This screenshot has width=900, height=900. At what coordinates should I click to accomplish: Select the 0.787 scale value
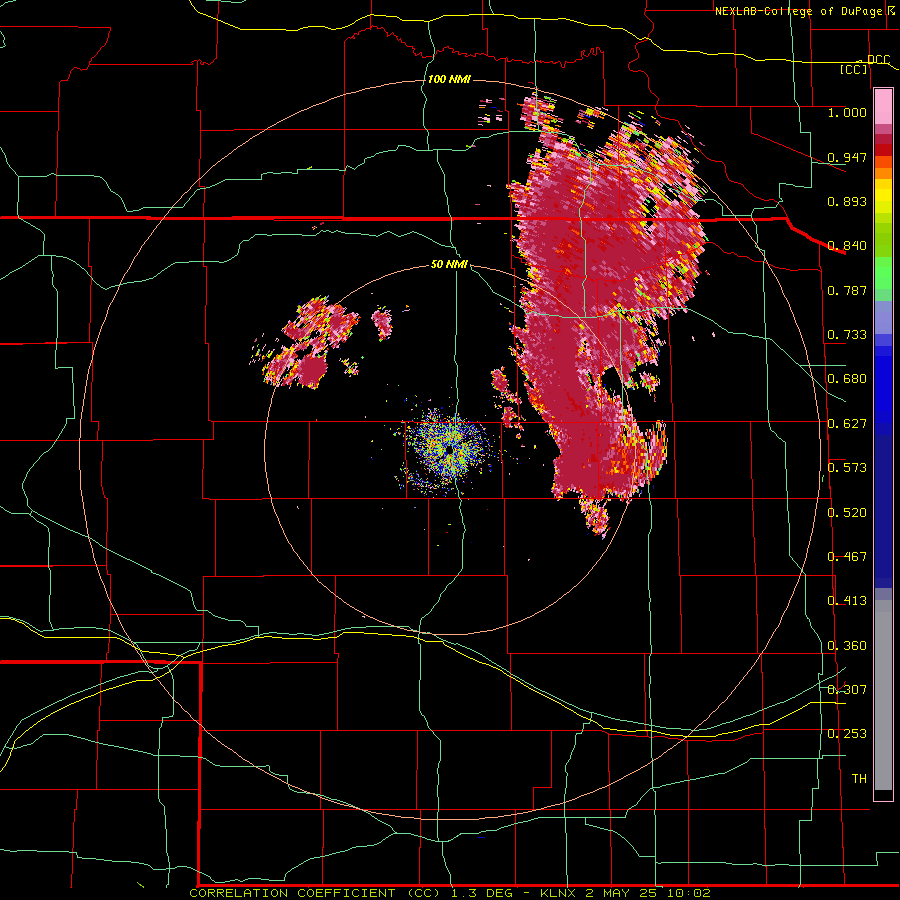tap(847, 290)
